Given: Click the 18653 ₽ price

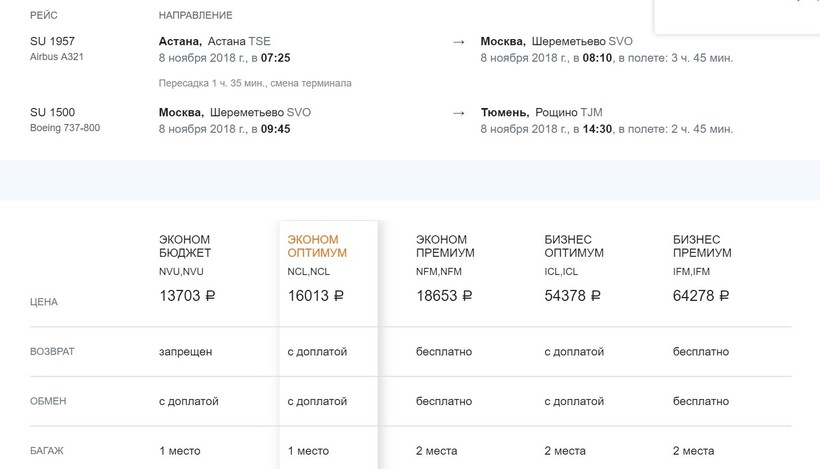Looking at the screenshot, I should (444, 296).
